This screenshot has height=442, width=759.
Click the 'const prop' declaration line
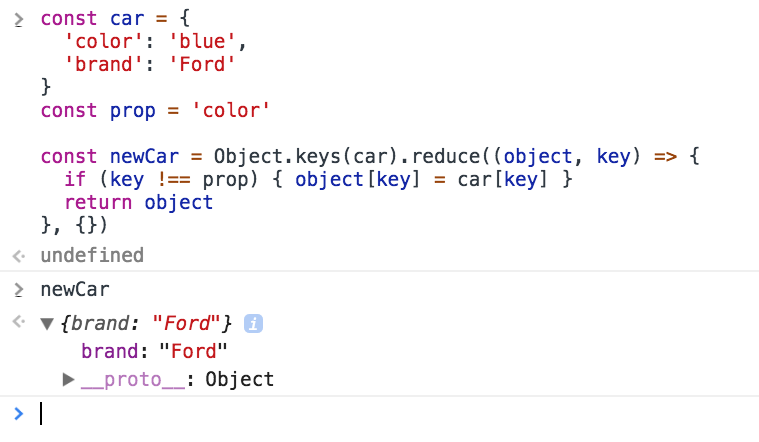[x=156, y=110]
